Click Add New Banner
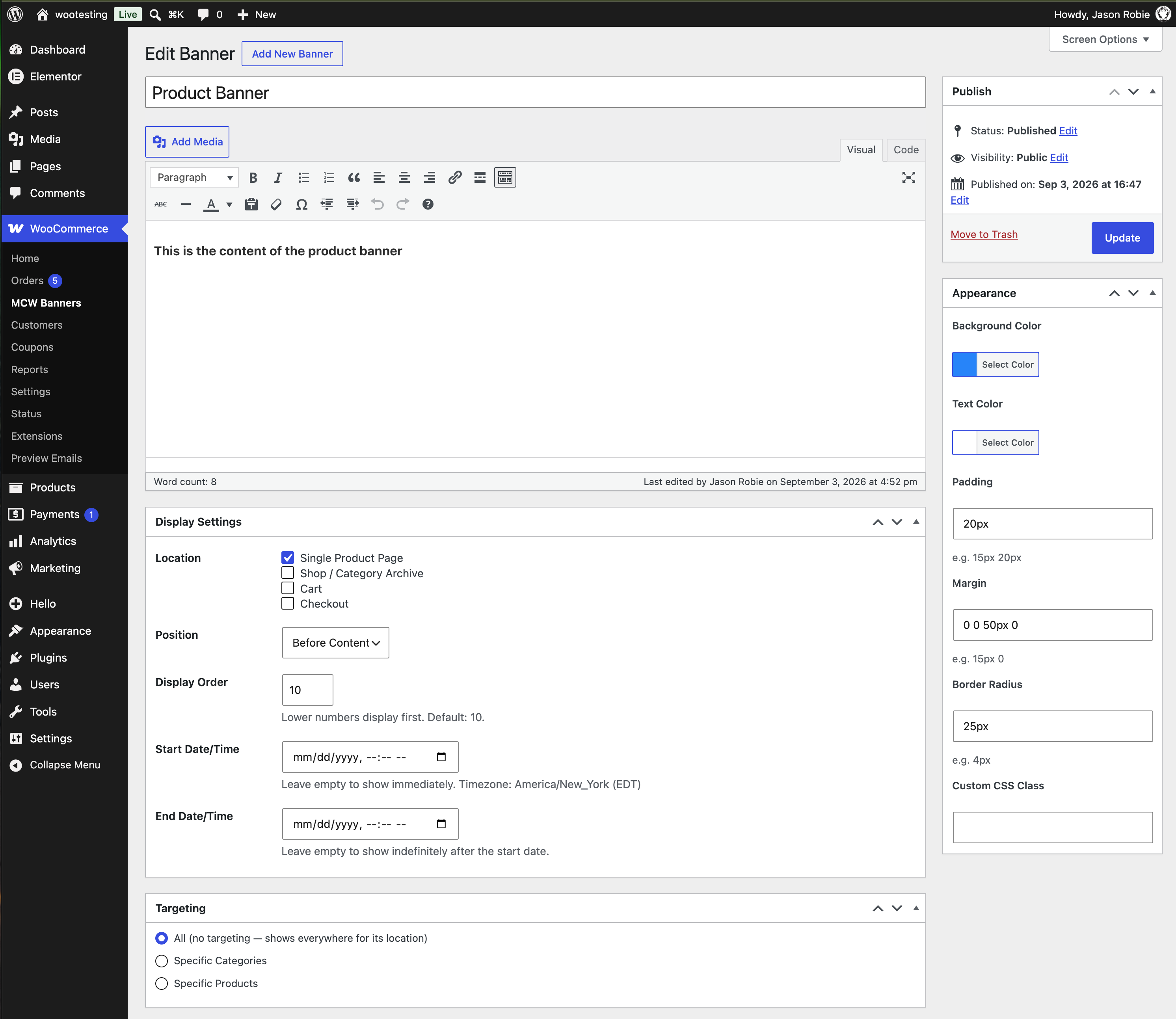Image resolution: width=1176 pixels, height=1019 pixels. click(x=292, y=54)
